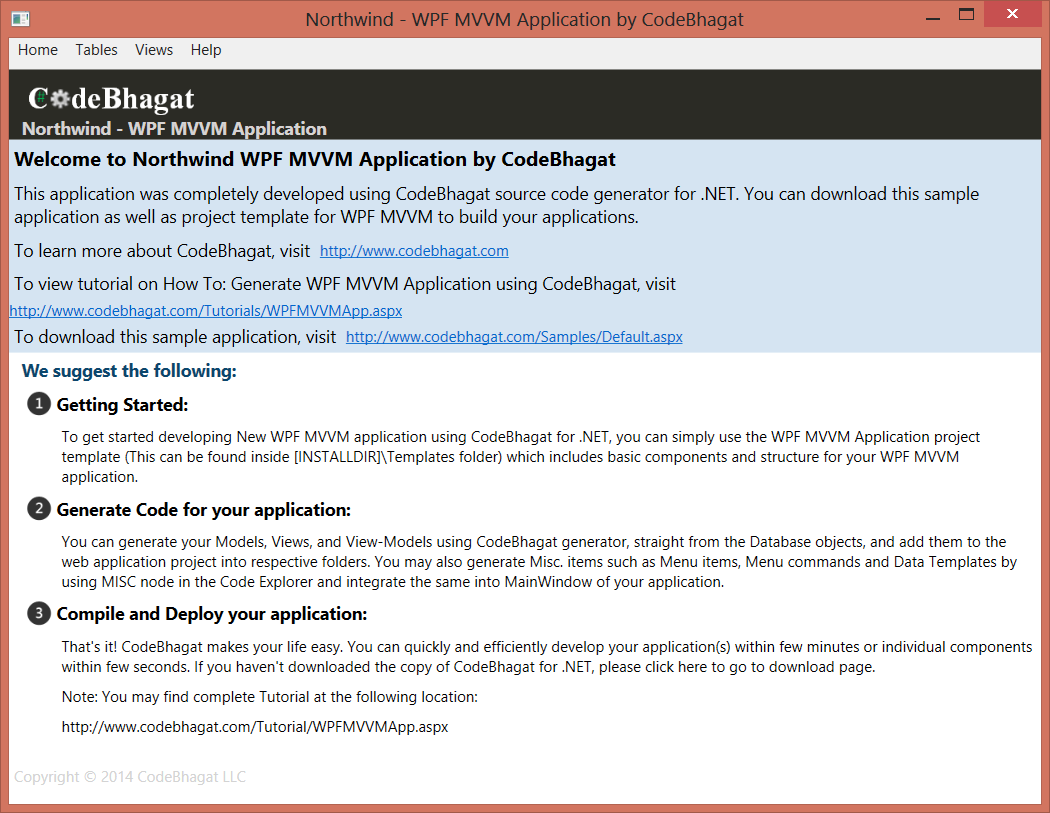Click the Copyright 2014 CodeBhagat LLC footer
The width and height of the screenshot is (1050, 813).
tap(130, 777)
